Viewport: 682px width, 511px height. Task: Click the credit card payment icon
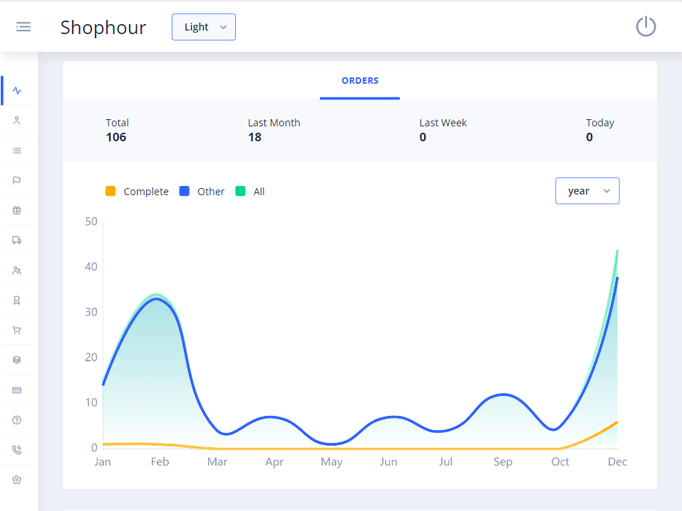[17, 390]
